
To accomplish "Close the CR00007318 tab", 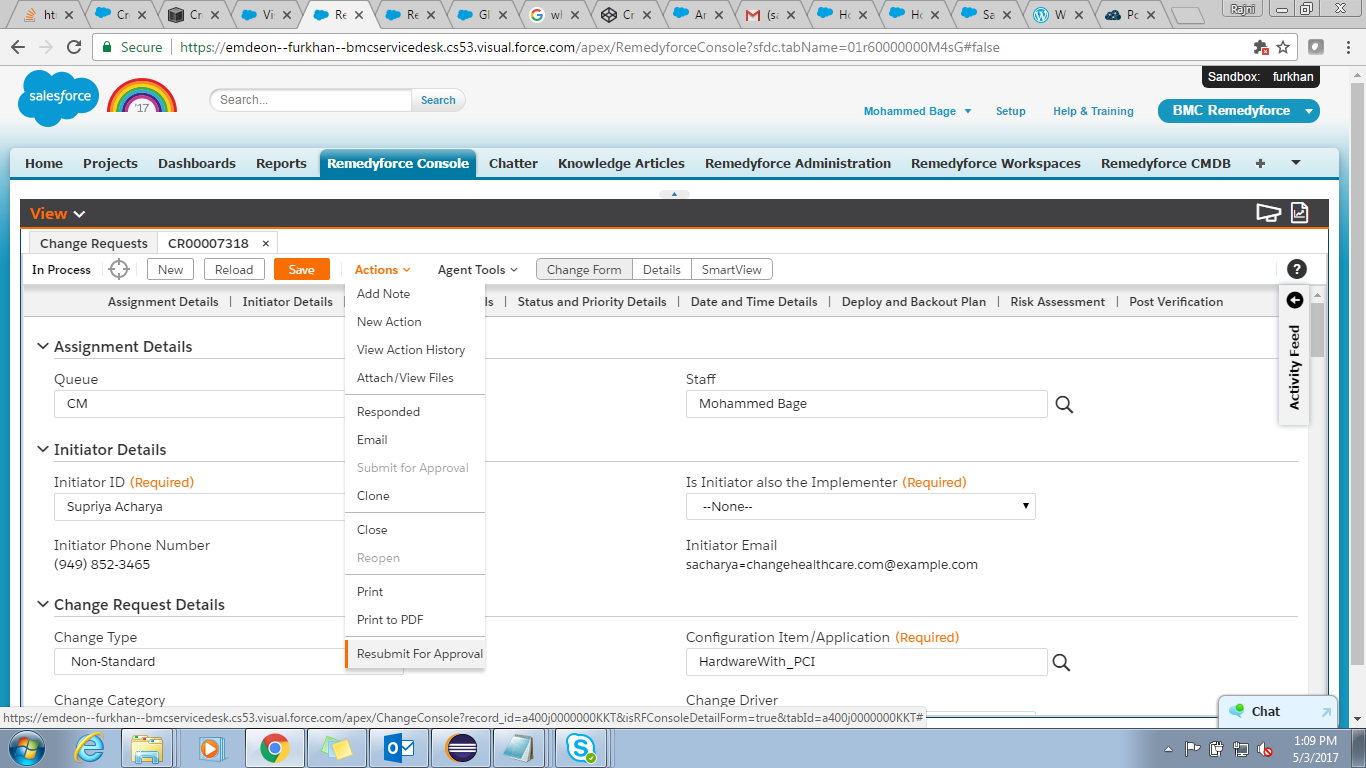I will pyautogui.click(x=265, y=243).
